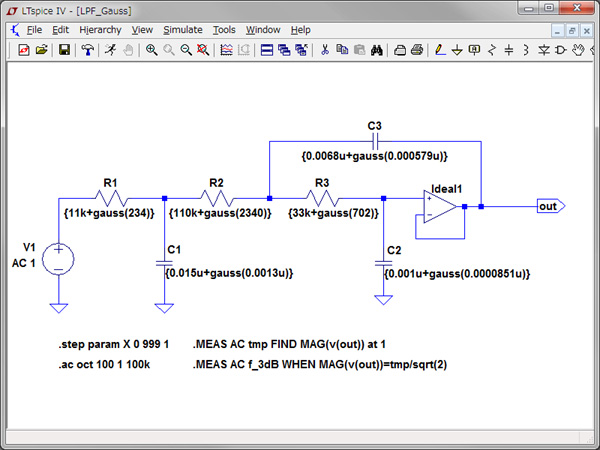Screen dimensions: 600x450
Task: Click the V1 voltage source symbol
Action: click(59, 257)
